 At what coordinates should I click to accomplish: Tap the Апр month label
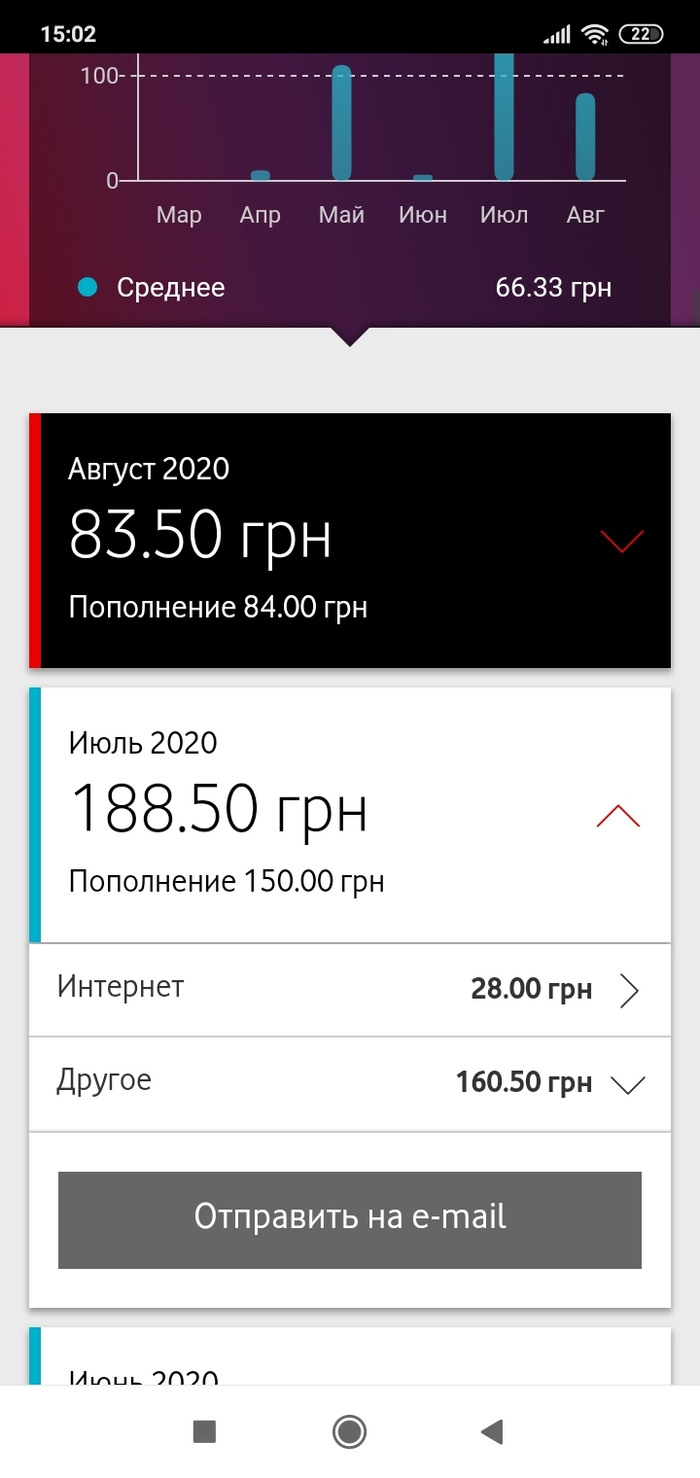point(260,215)
